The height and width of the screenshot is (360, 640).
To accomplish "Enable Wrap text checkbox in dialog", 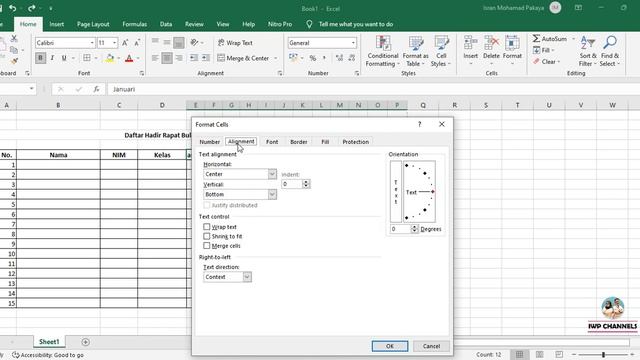I will coord(207,227).
